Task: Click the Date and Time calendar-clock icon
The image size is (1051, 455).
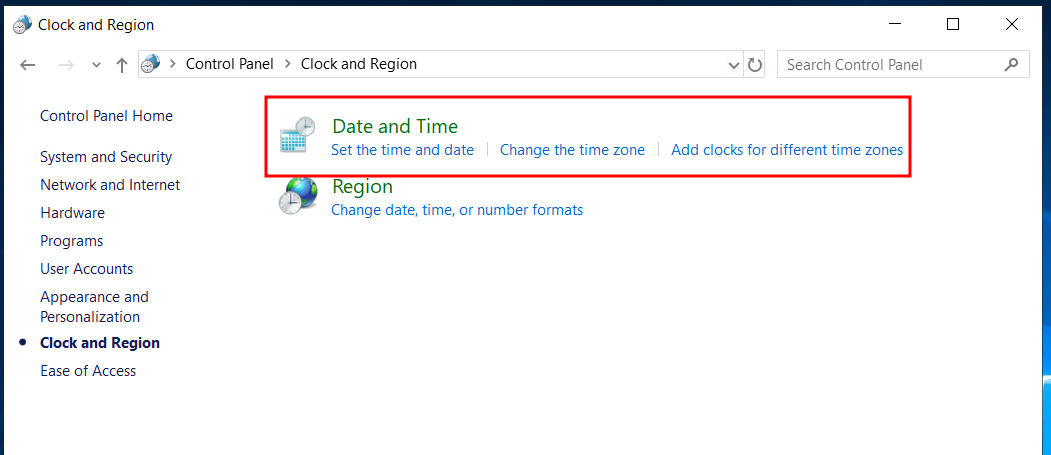Action: click(297, 135)
